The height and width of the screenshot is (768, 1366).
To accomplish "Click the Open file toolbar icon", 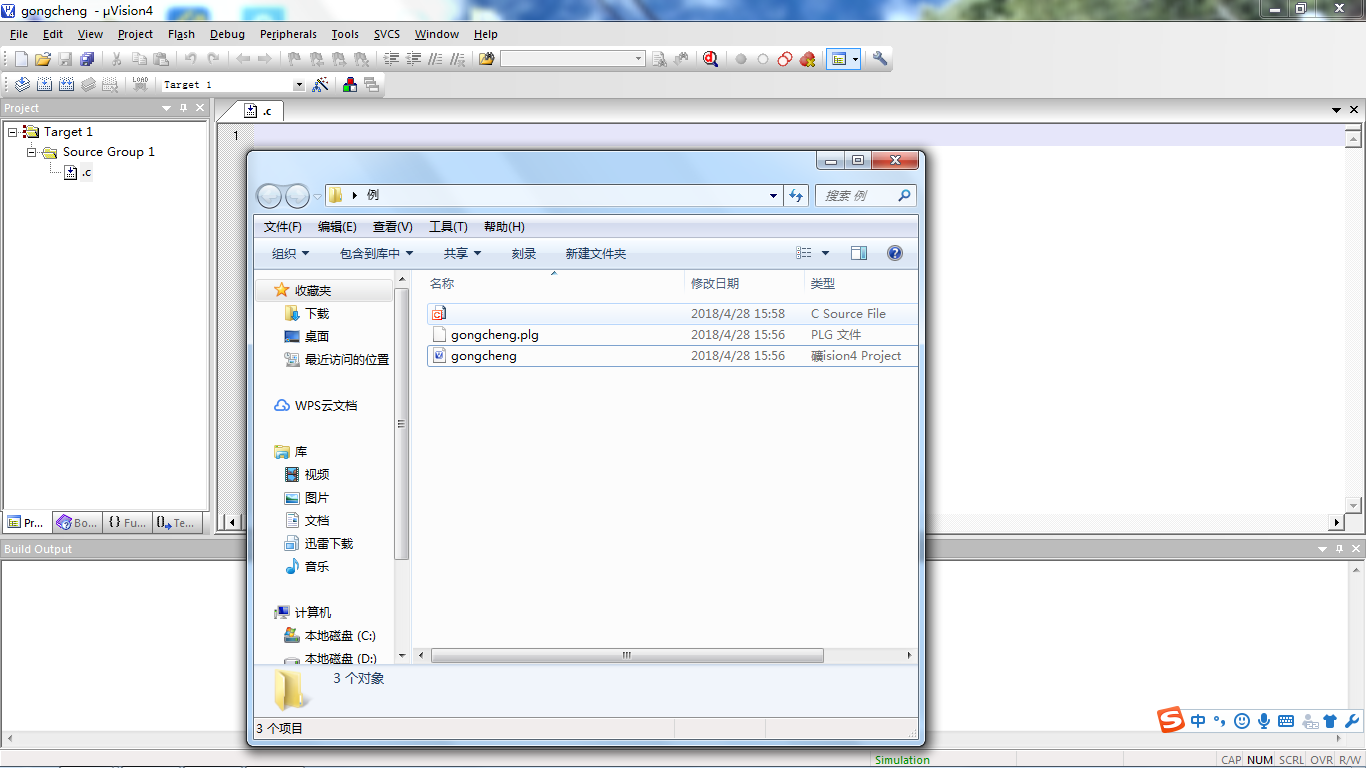I will click(x=43, y=59).
